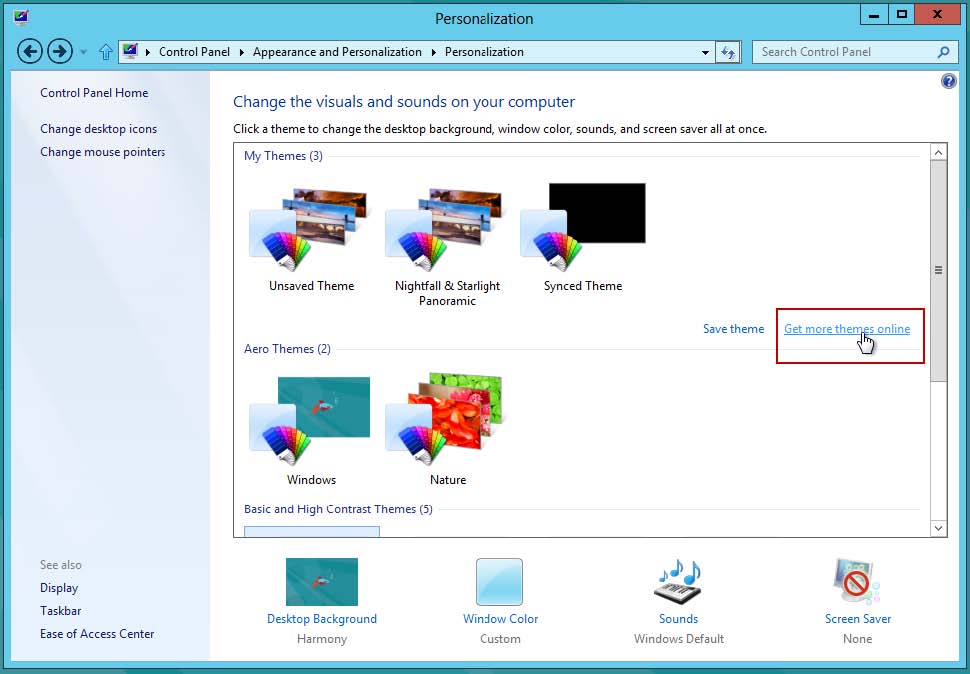
Task: Click Get more themes online link
Action: tap(846, 329)
